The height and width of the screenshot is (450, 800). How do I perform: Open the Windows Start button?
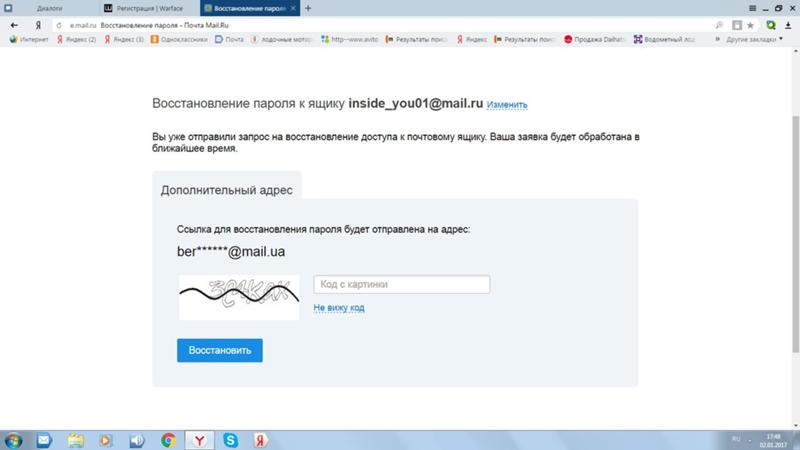pyautogui.click(x=13, y=440)
